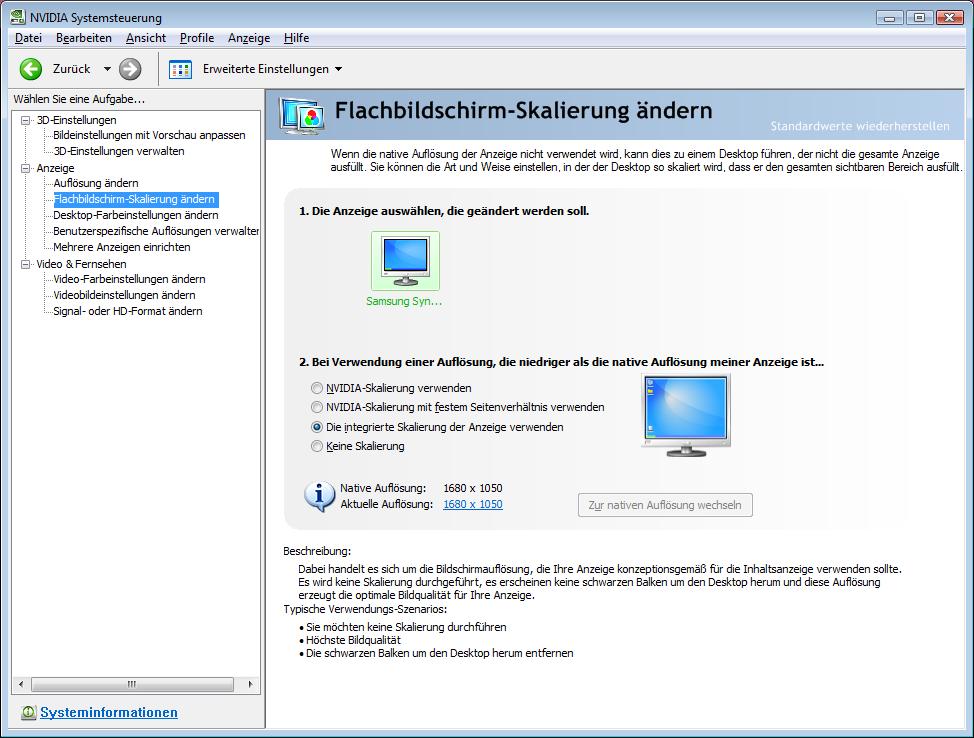This screenshot has height=738, width=974.
Task: Click the Systeminformationen icon
Action: 28,713
